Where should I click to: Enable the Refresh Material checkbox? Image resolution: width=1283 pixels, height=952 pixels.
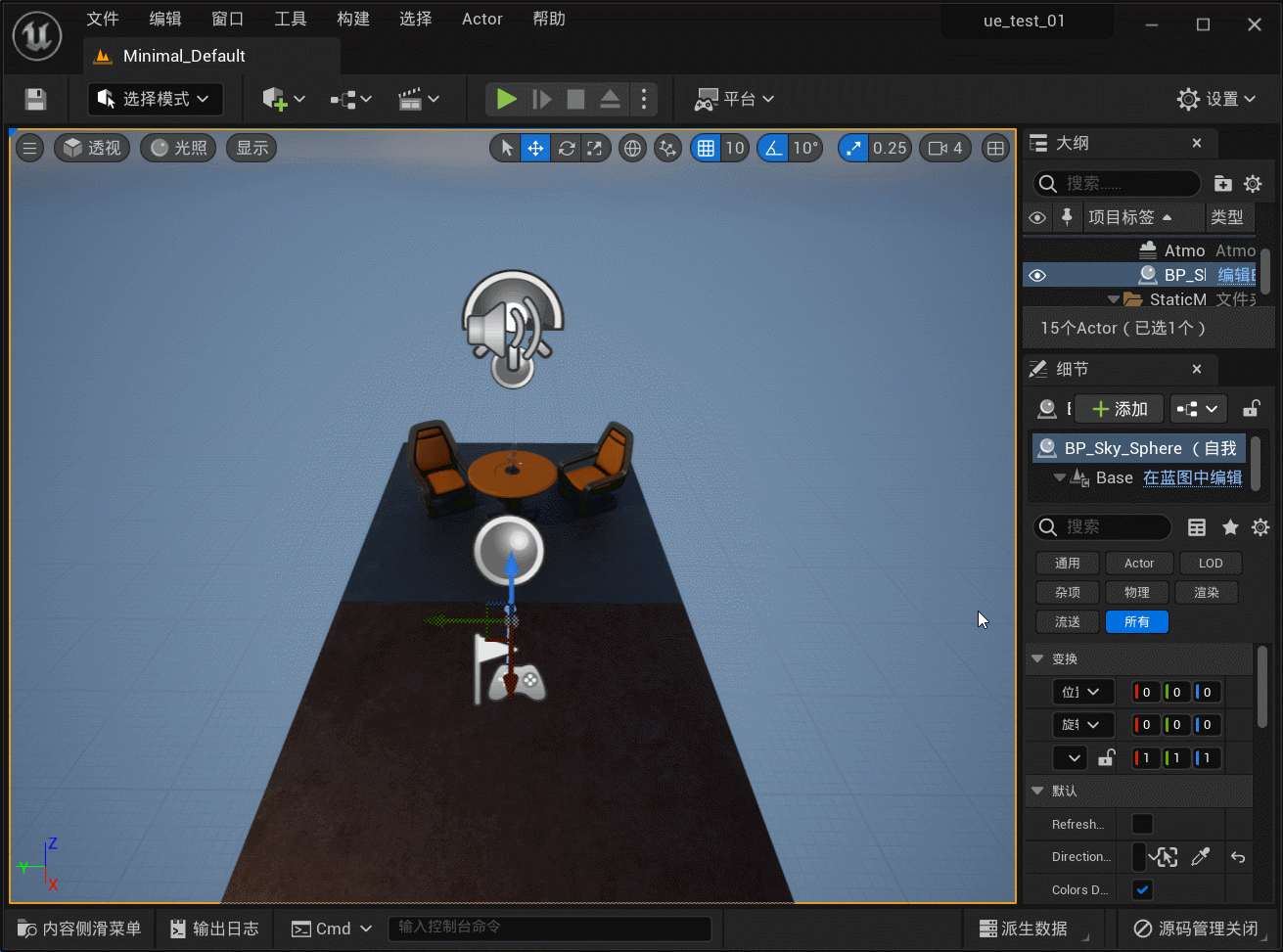[x=1142, y=824]
